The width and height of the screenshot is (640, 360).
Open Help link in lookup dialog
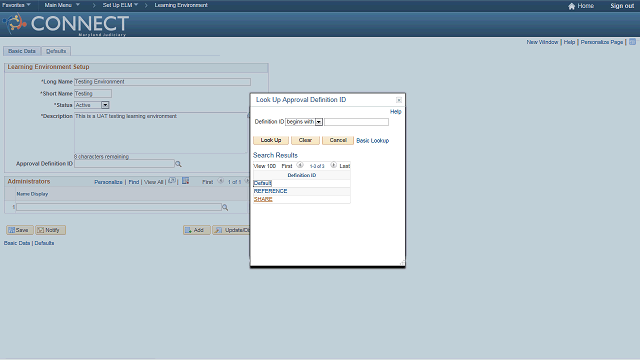[396, 111]
